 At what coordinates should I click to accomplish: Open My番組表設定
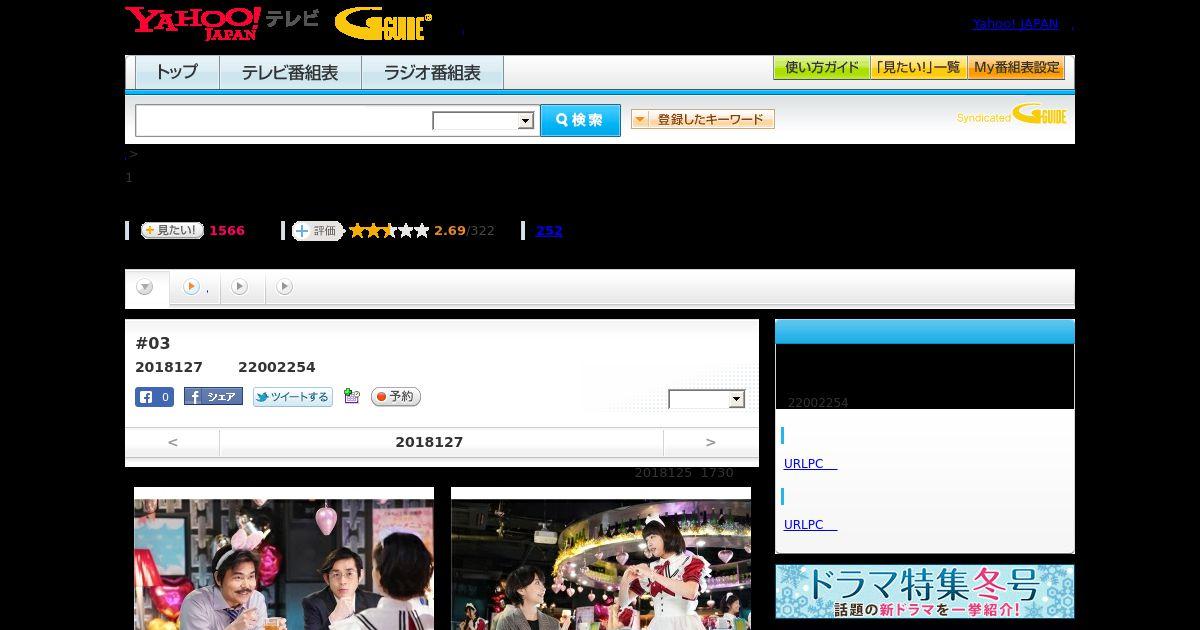1016,67
